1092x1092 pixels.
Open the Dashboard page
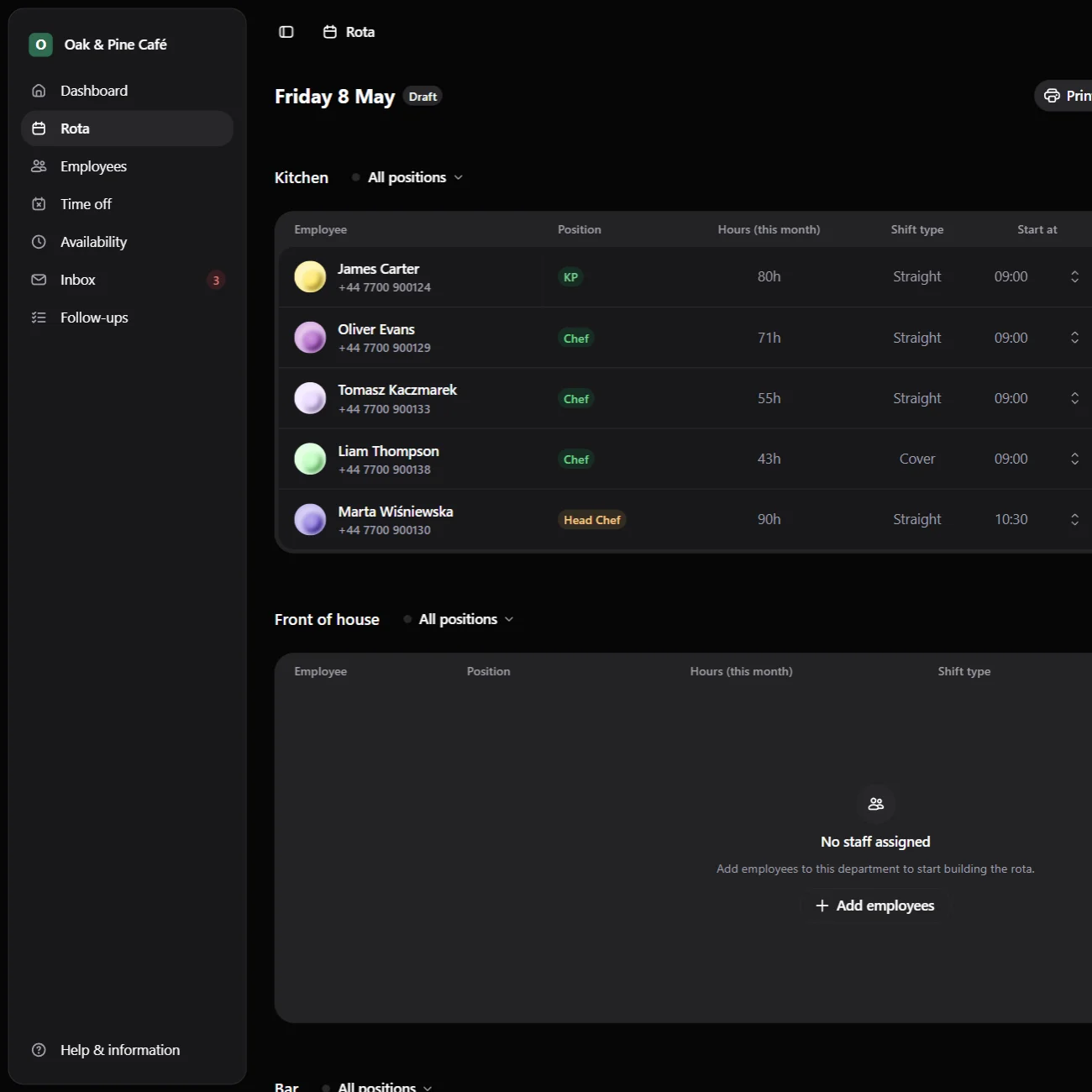[127, 91]
